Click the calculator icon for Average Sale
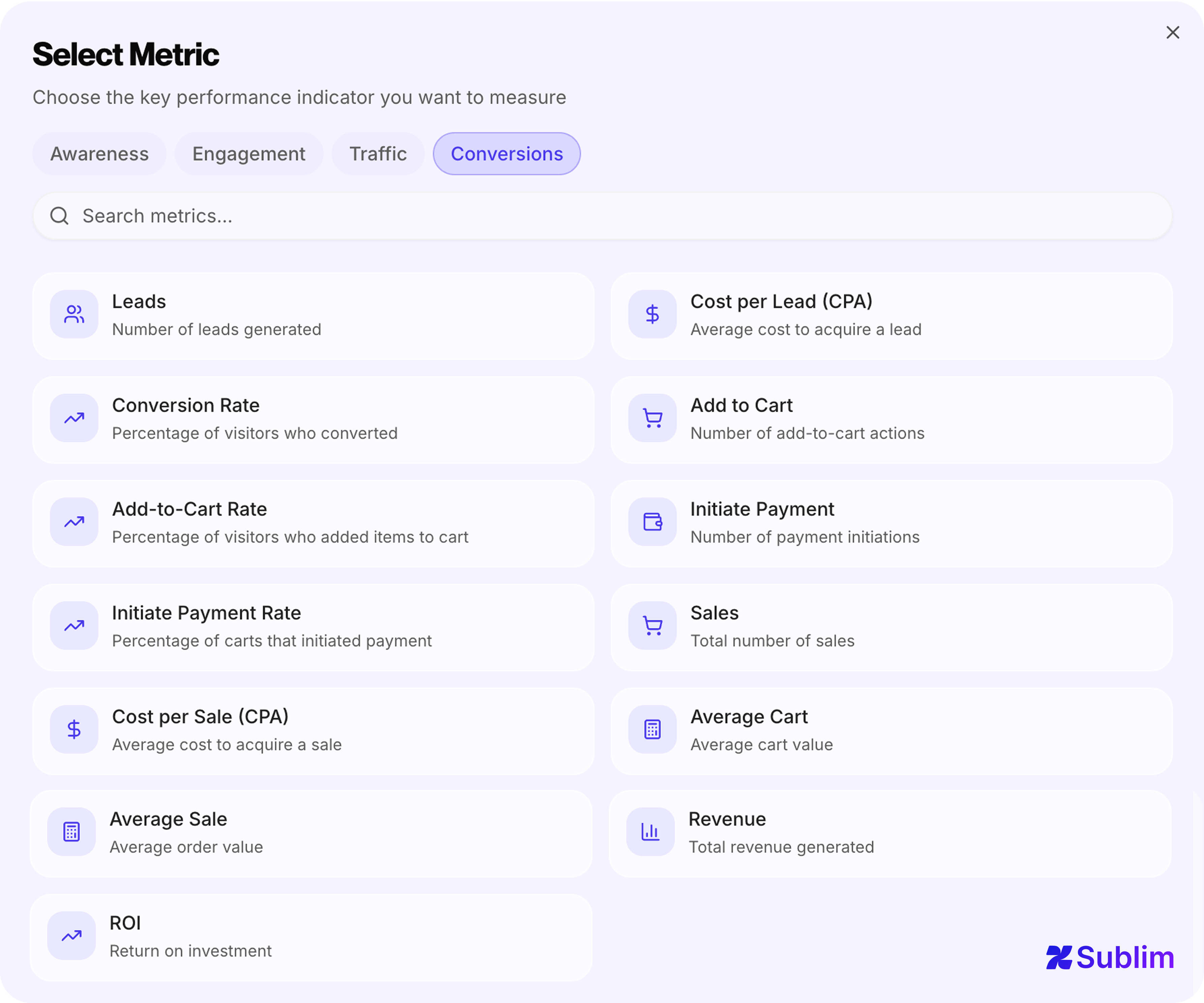Screen dimensions: 1204x1003 point(72,832)
